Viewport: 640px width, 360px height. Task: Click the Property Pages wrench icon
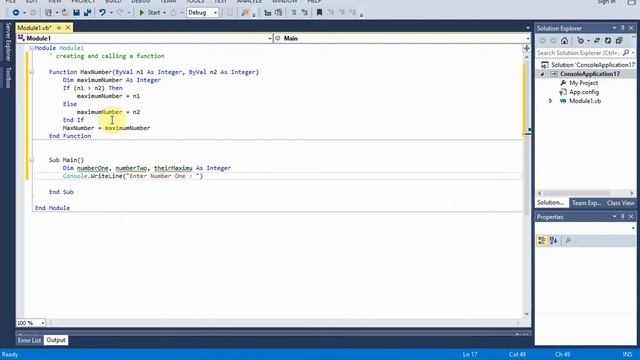568,240
